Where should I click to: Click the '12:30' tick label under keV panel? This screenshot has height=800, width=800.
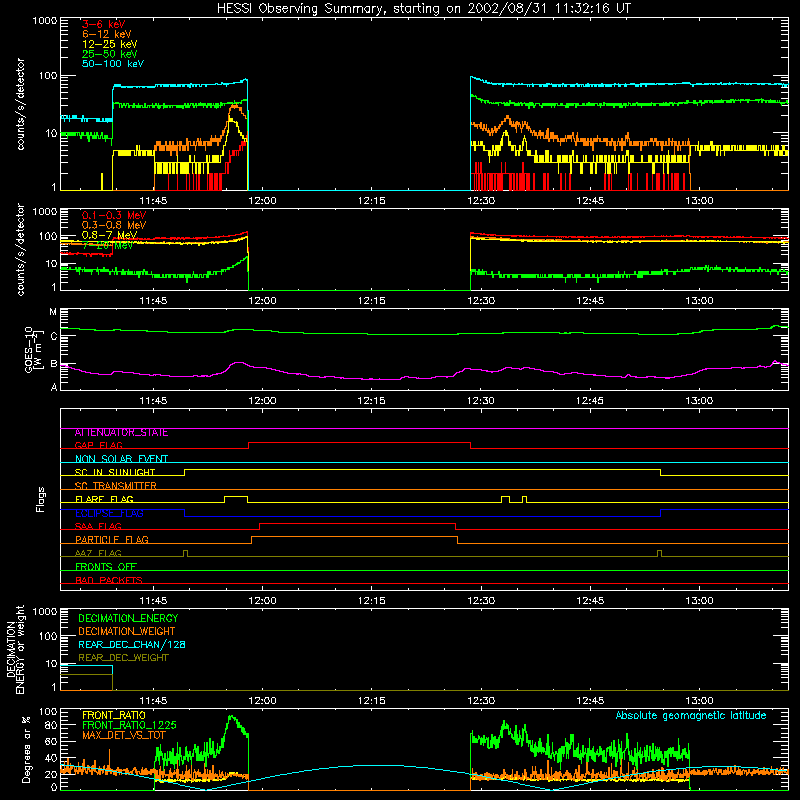coord(481,201)
